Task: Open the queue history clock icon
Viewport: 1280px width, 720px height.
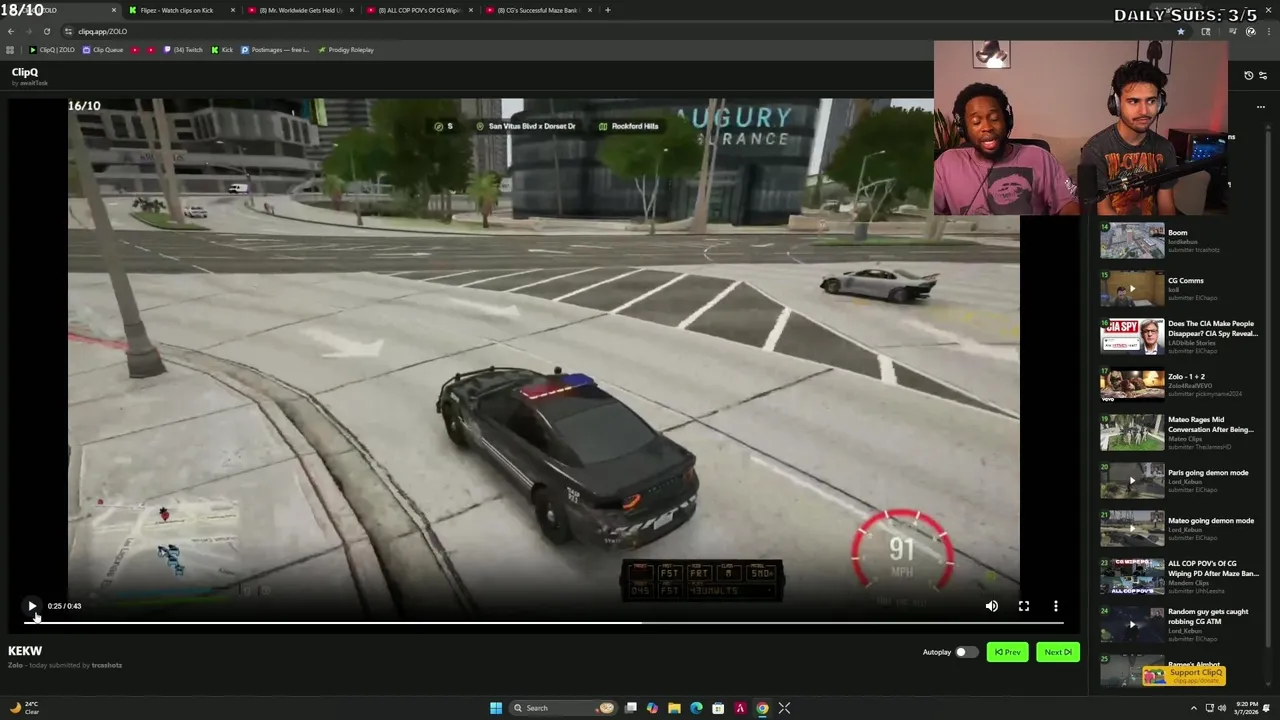Action: click(1248, 75)
